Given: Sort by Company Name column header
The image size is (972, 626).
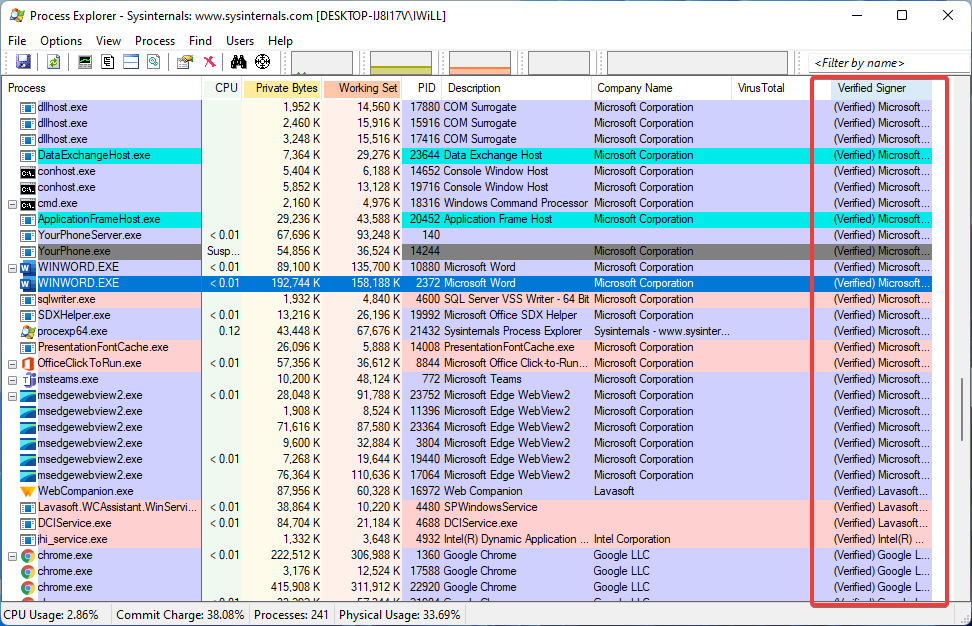Looking at the screenshot, I should point(661,88).
